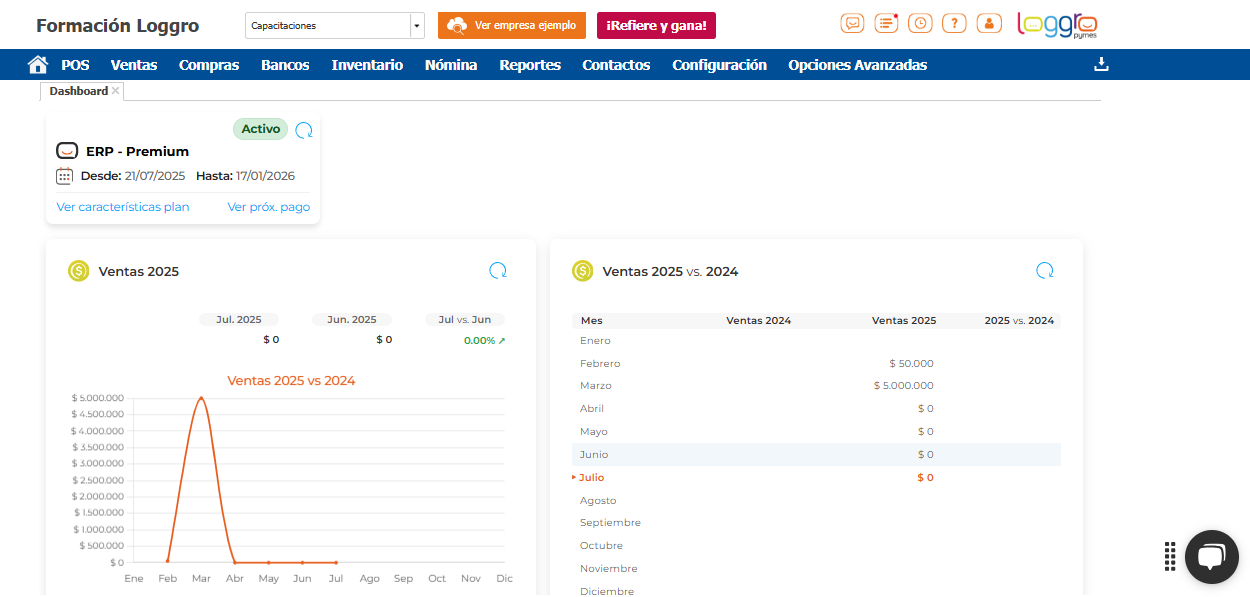Click the ERP Premium plan icon
The height and width of the screenshot is (597, 1250).
coord(67,151)
